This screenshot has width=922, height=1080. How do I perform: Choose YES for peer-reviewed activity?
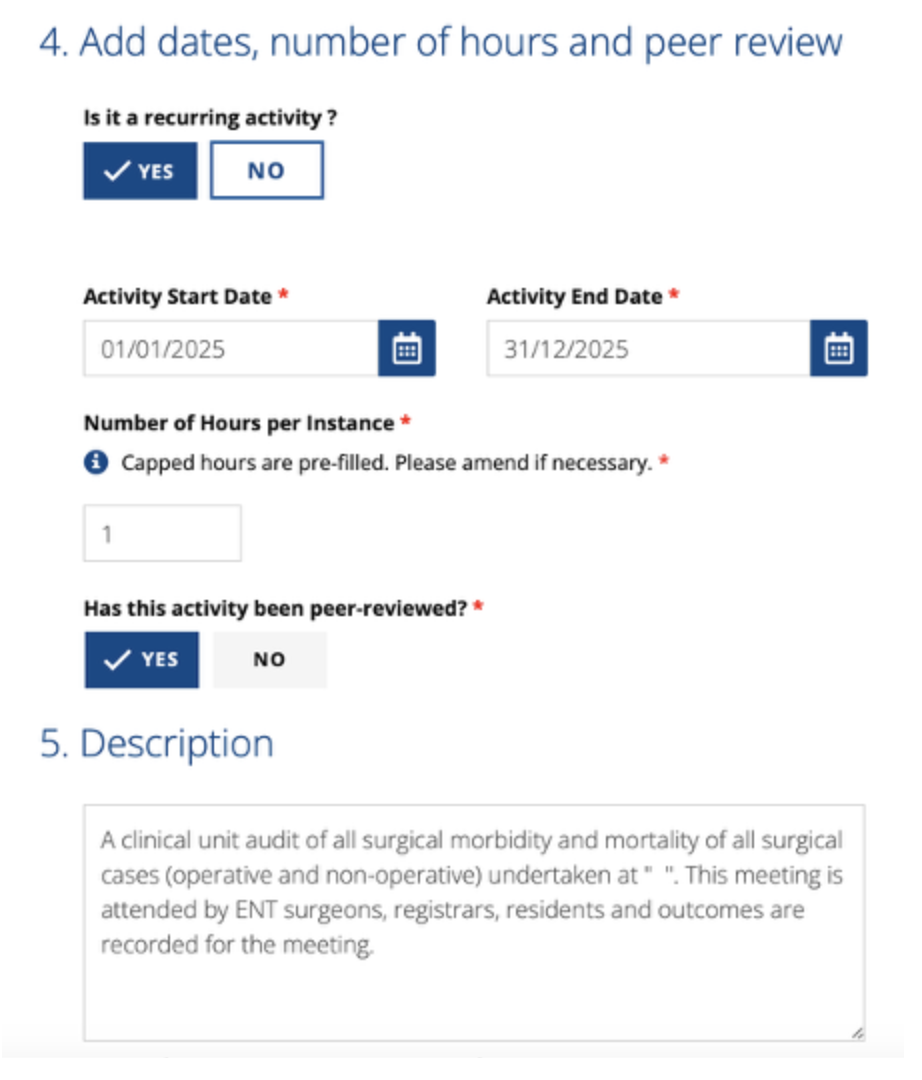[141, 660]
